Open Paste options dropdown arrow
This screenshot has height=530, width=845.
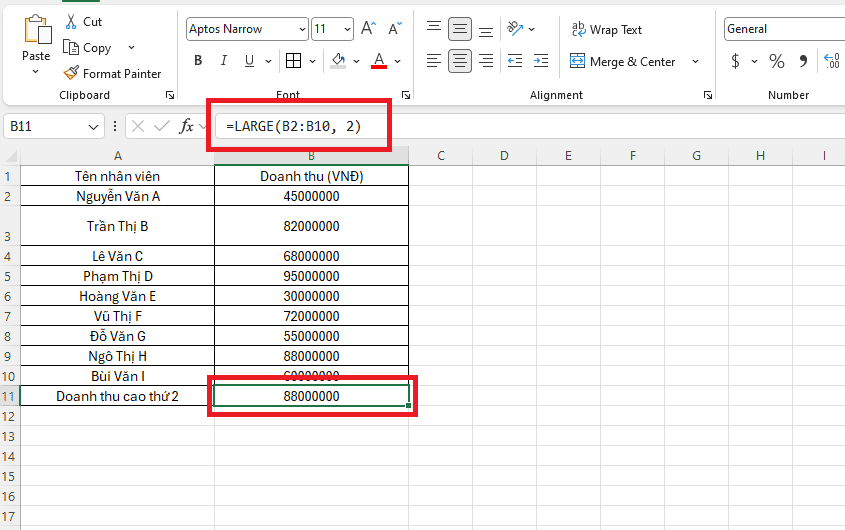click(x=36, y=71)
